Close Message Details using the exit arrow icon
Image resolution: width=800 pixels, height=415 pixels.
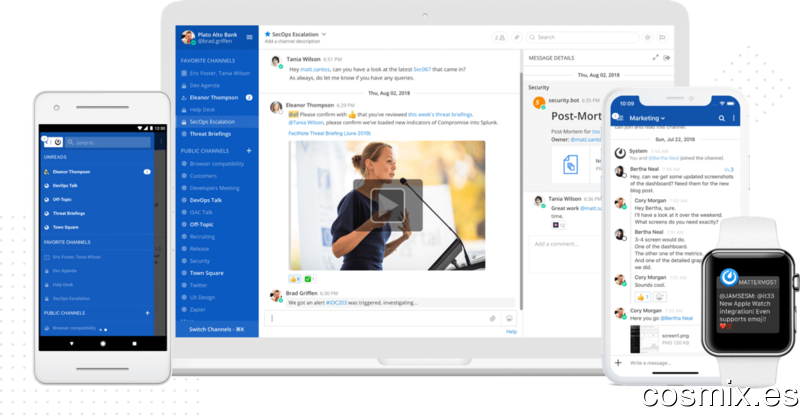point(667,58)
